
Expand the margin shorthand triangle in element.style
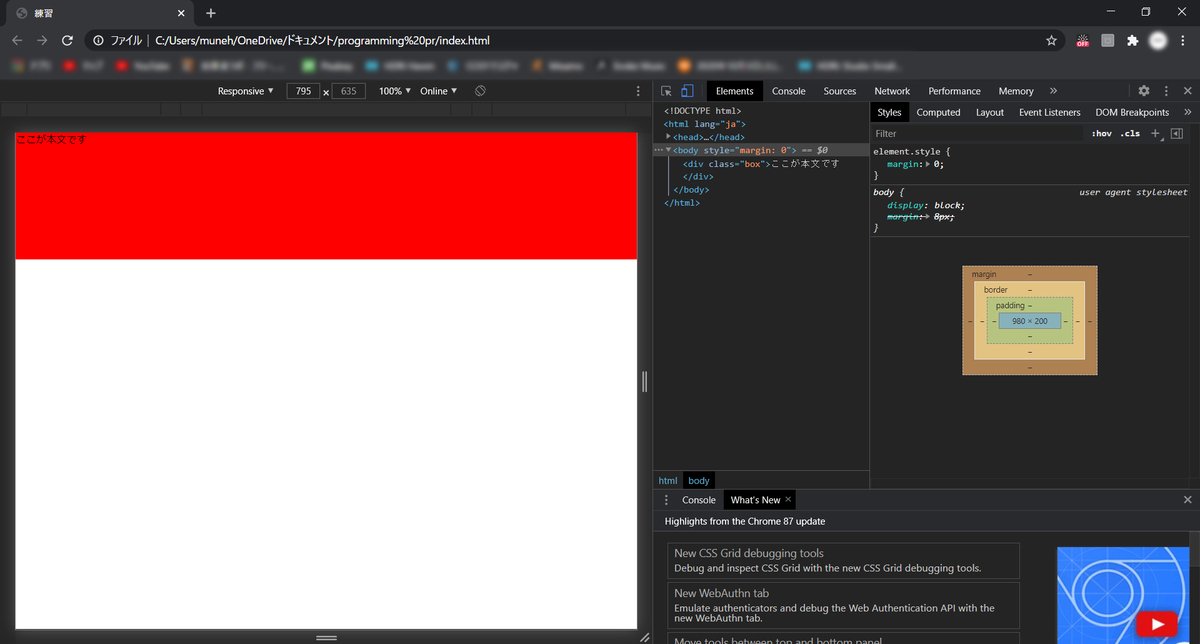(x=928, y=164)
